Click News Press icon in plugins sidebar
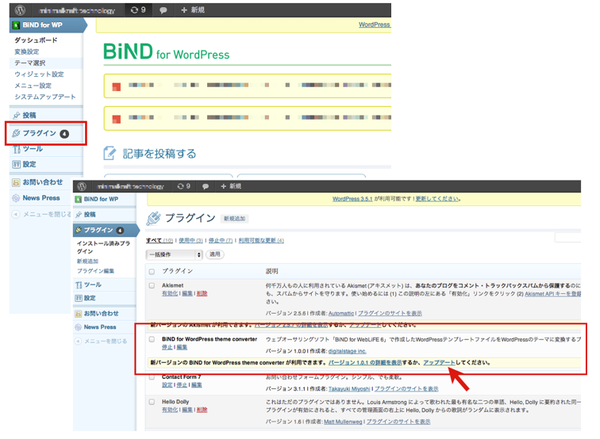Viewport: 600px width, 439px height. [x=78, y=327]
